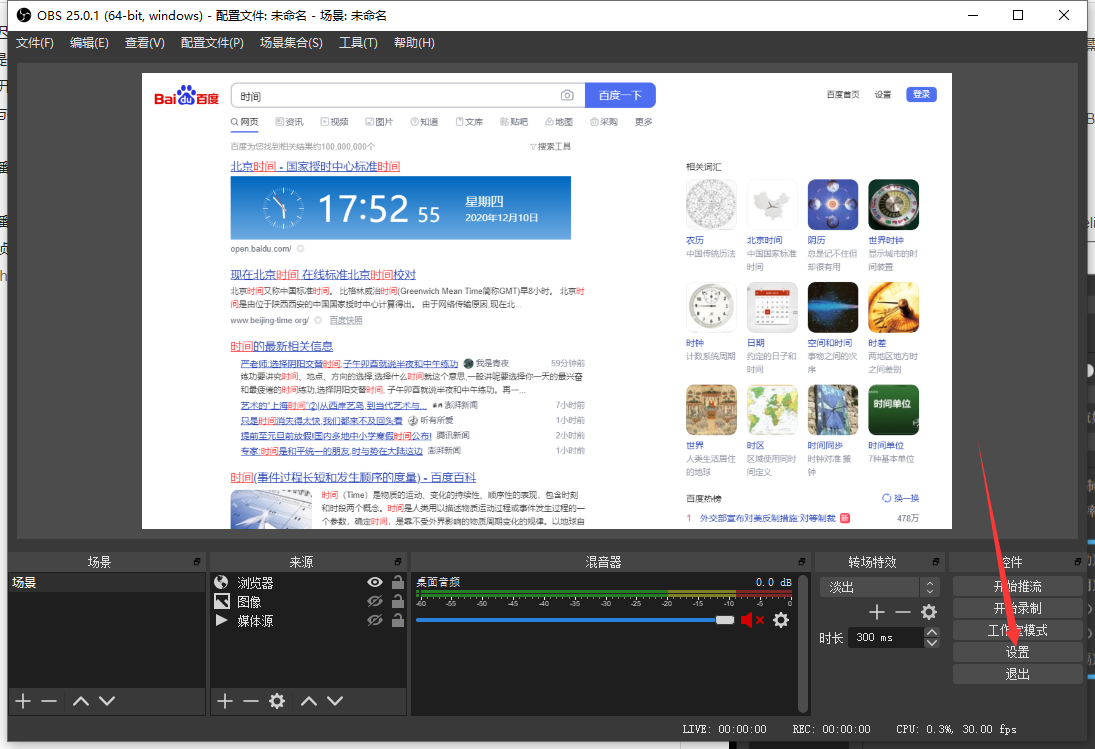This screenshot has width=1095, height=749.
Task: Move scene down with arrow icon
Action: tap(107, 701)
